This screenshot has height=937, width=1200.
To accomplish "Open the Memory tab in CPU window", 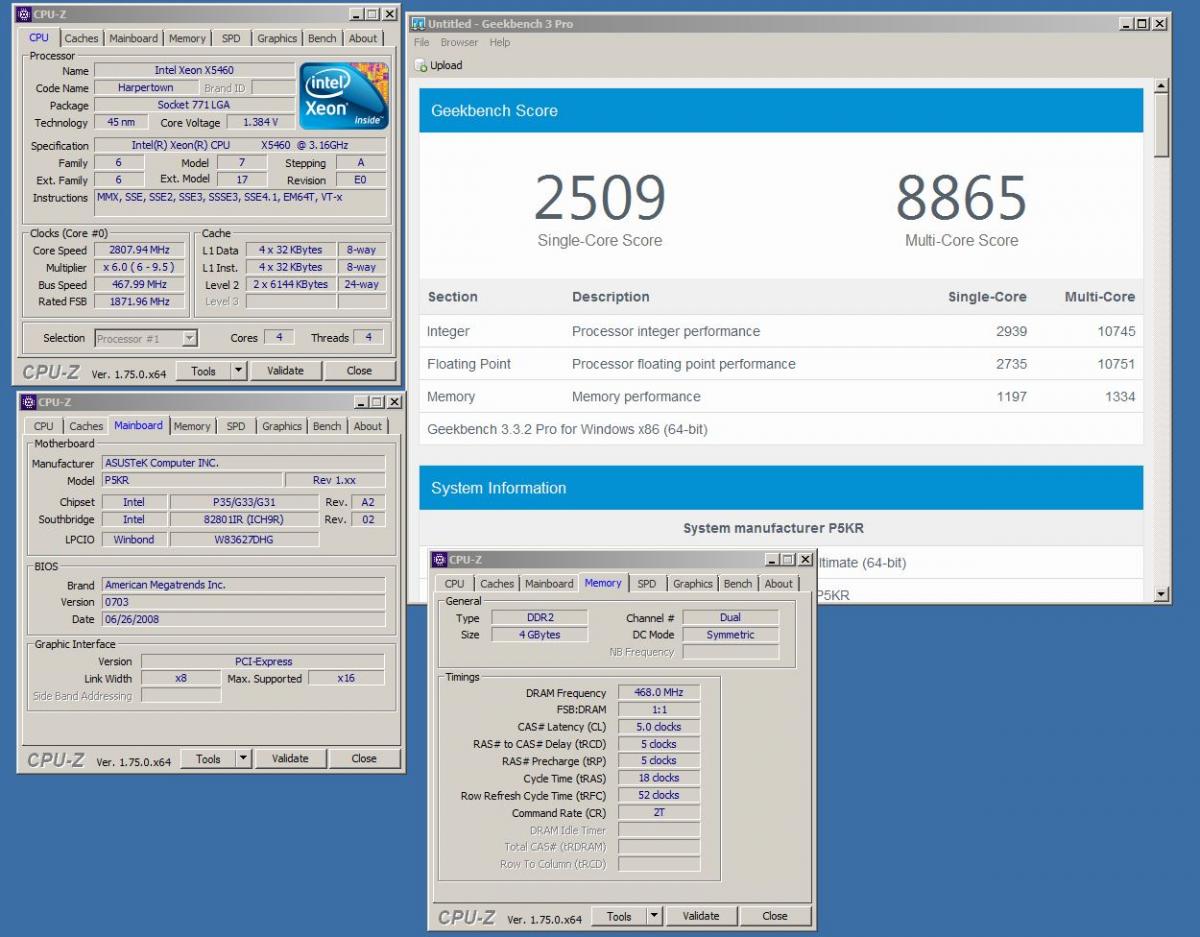I will 187,38.
